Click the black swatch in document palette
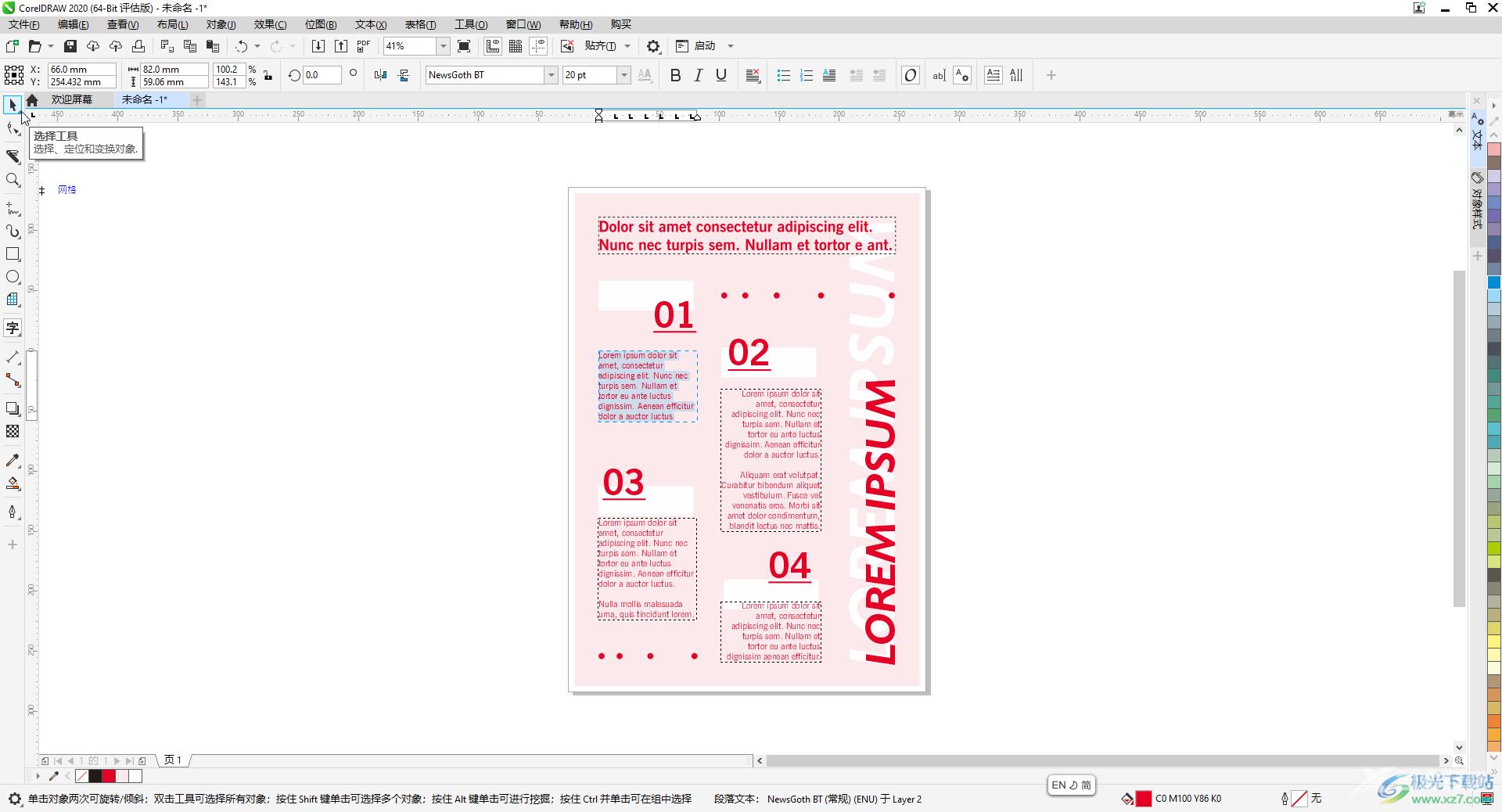1502x812 pixels. [95, 776]
